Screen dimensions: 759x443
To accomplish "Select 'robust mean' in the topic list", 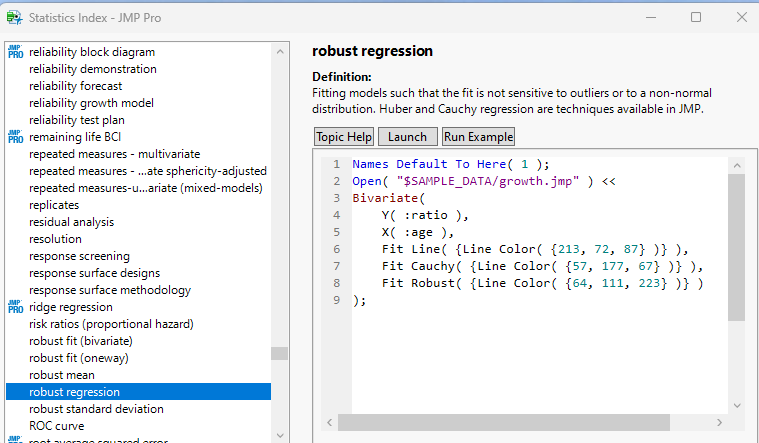I will [x=62, y=375].
